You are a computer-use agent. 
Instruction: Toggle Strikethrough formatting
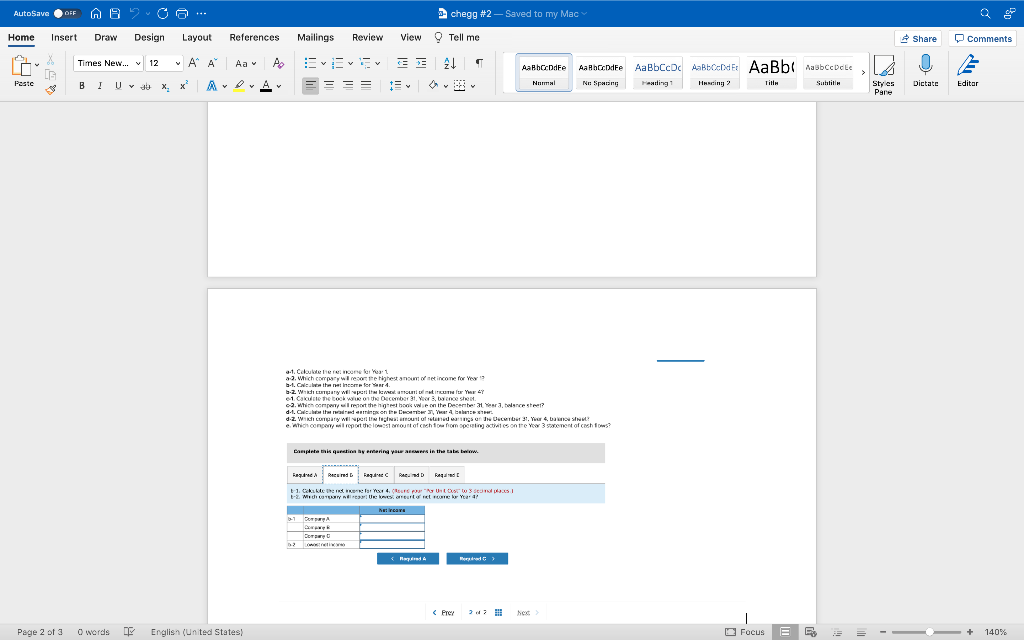146,86
